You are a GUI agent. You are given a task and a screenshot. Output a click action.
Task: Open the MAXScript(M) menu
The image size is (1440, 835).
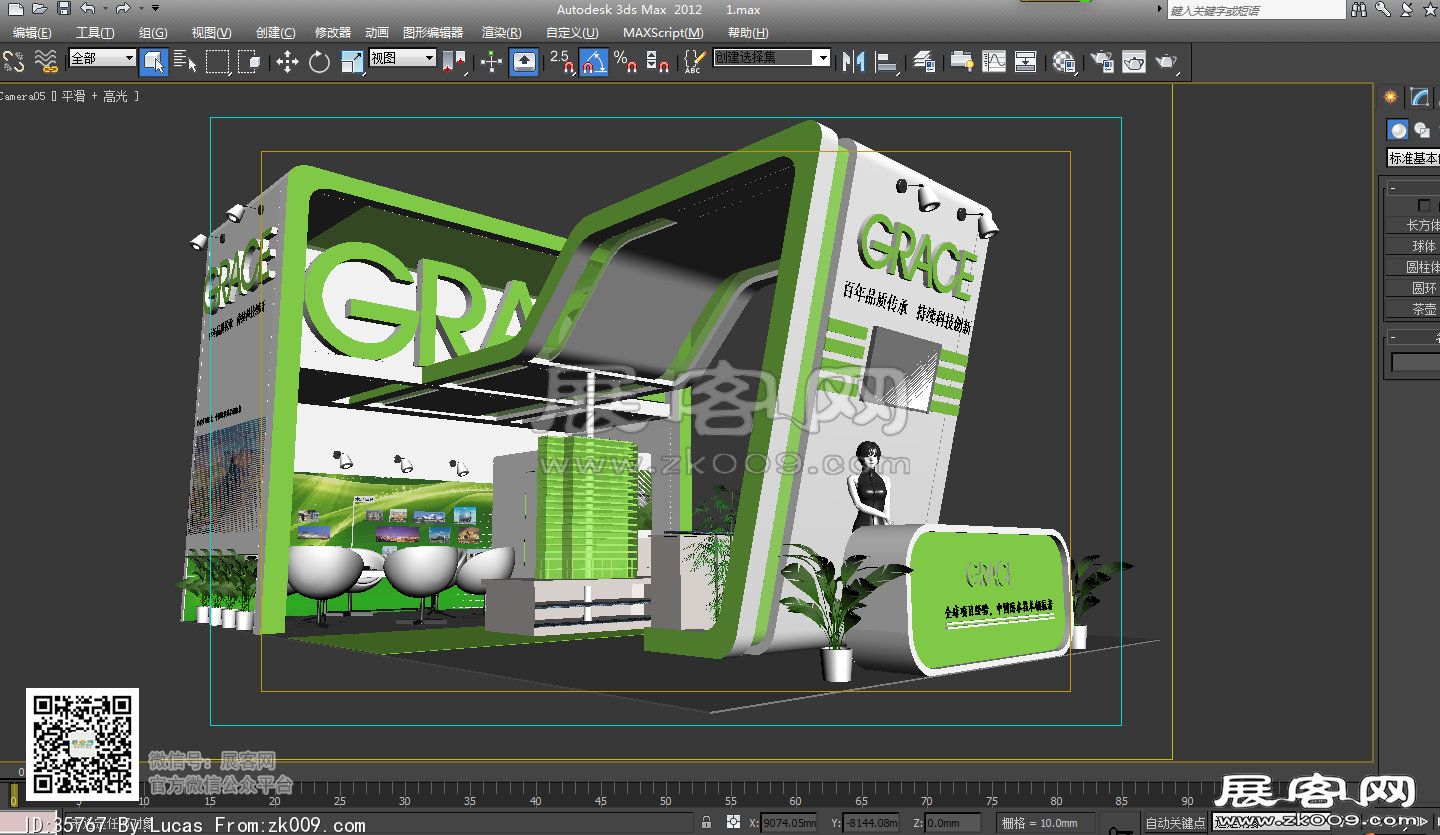663,33
